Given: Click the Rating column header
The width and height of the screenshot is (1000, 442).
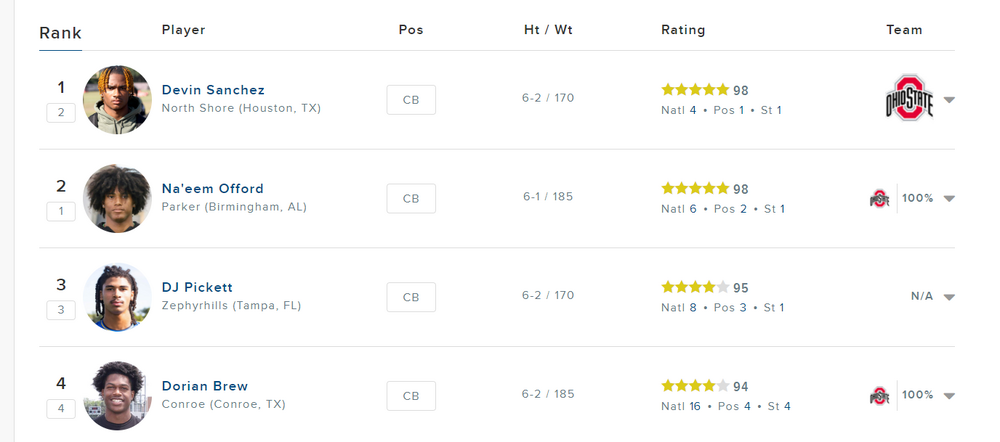Looking at the screenshot, I should click(683, 30).
